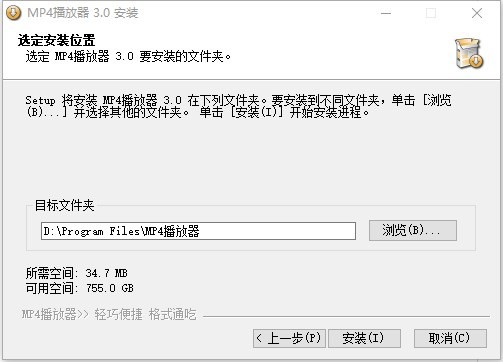Click the grey header divider below subtitle

[251, 79]
